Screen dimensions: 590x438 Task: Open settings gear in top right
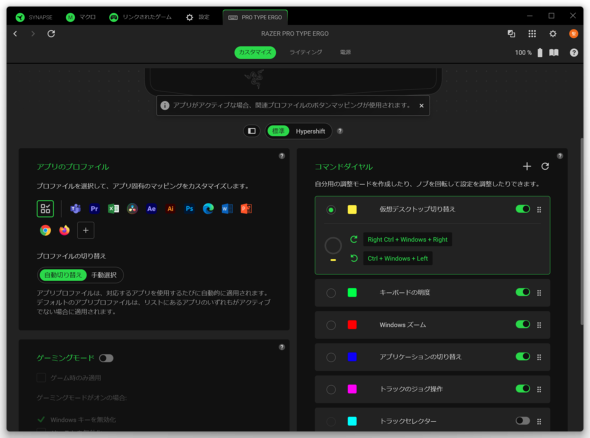pos(553,34)
